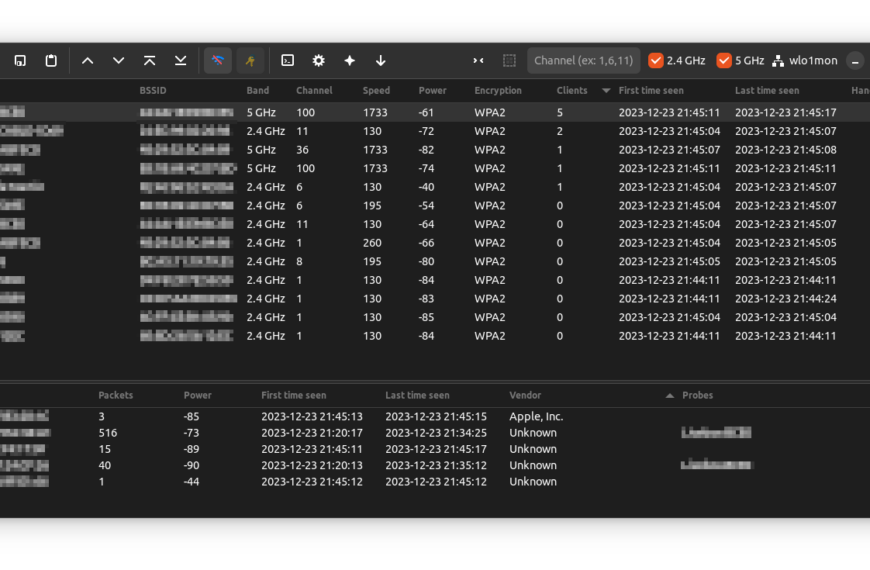Click last seen 2023-12-23 21:45:17 in AP table

(786, 113)
